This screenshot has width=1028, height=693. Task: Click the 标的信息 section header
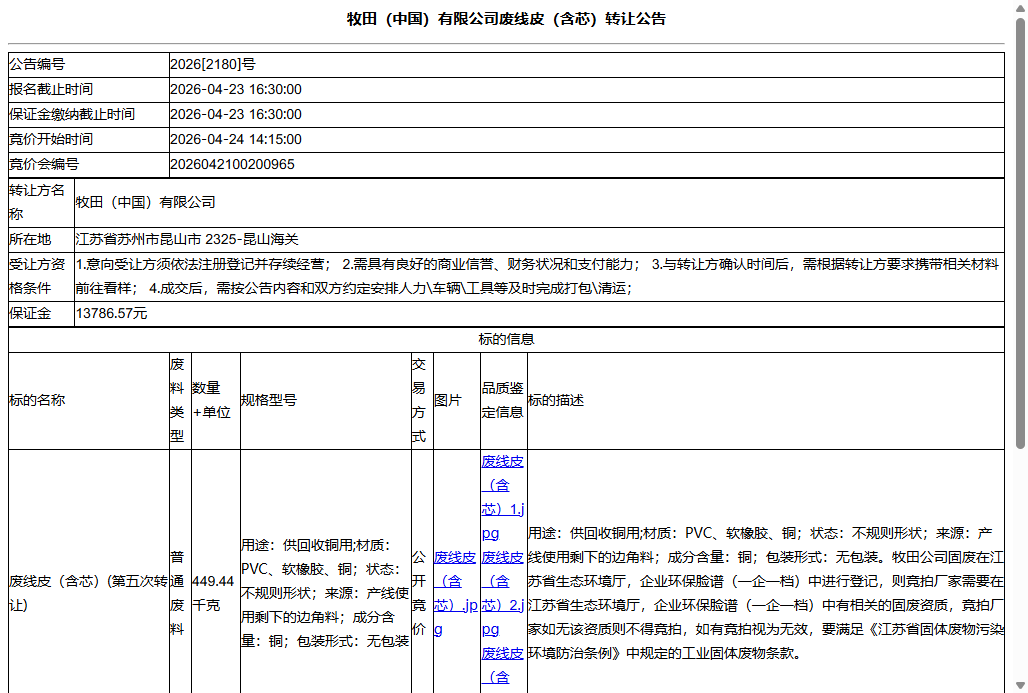pos(506,339)
